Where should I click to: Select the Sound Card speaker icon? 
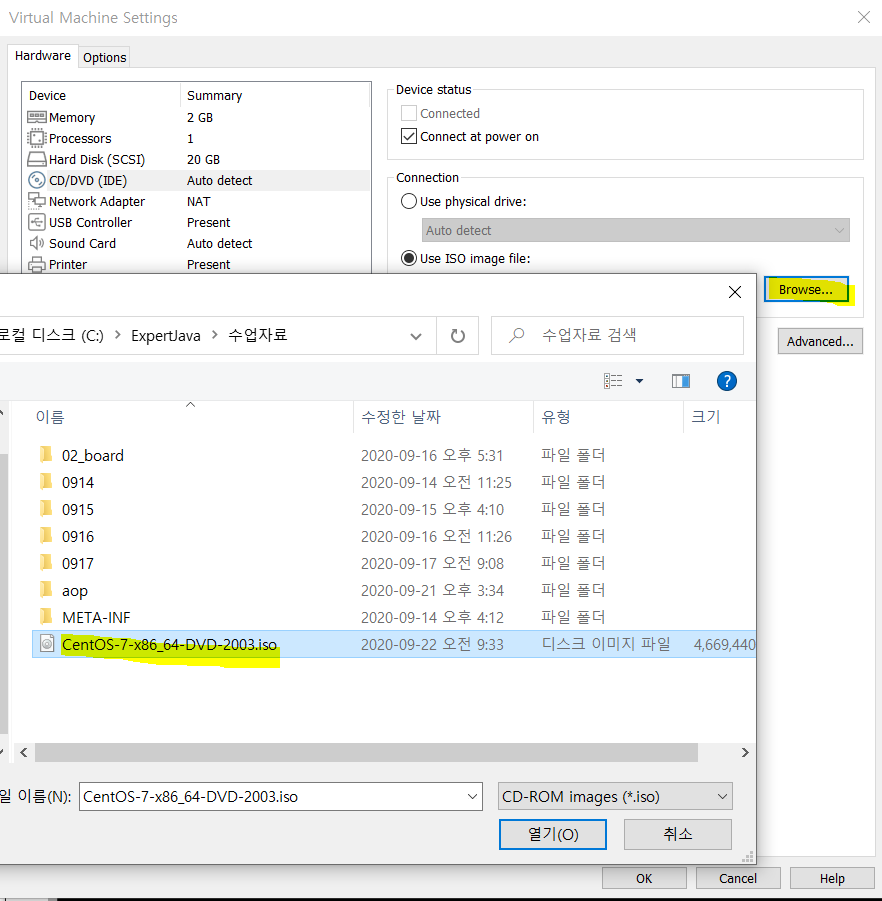coord(37,243)
